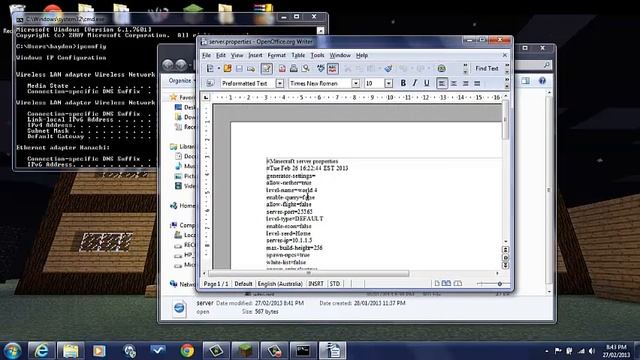
Task: Click Default page style in status bar
Action: click(243, 284)
